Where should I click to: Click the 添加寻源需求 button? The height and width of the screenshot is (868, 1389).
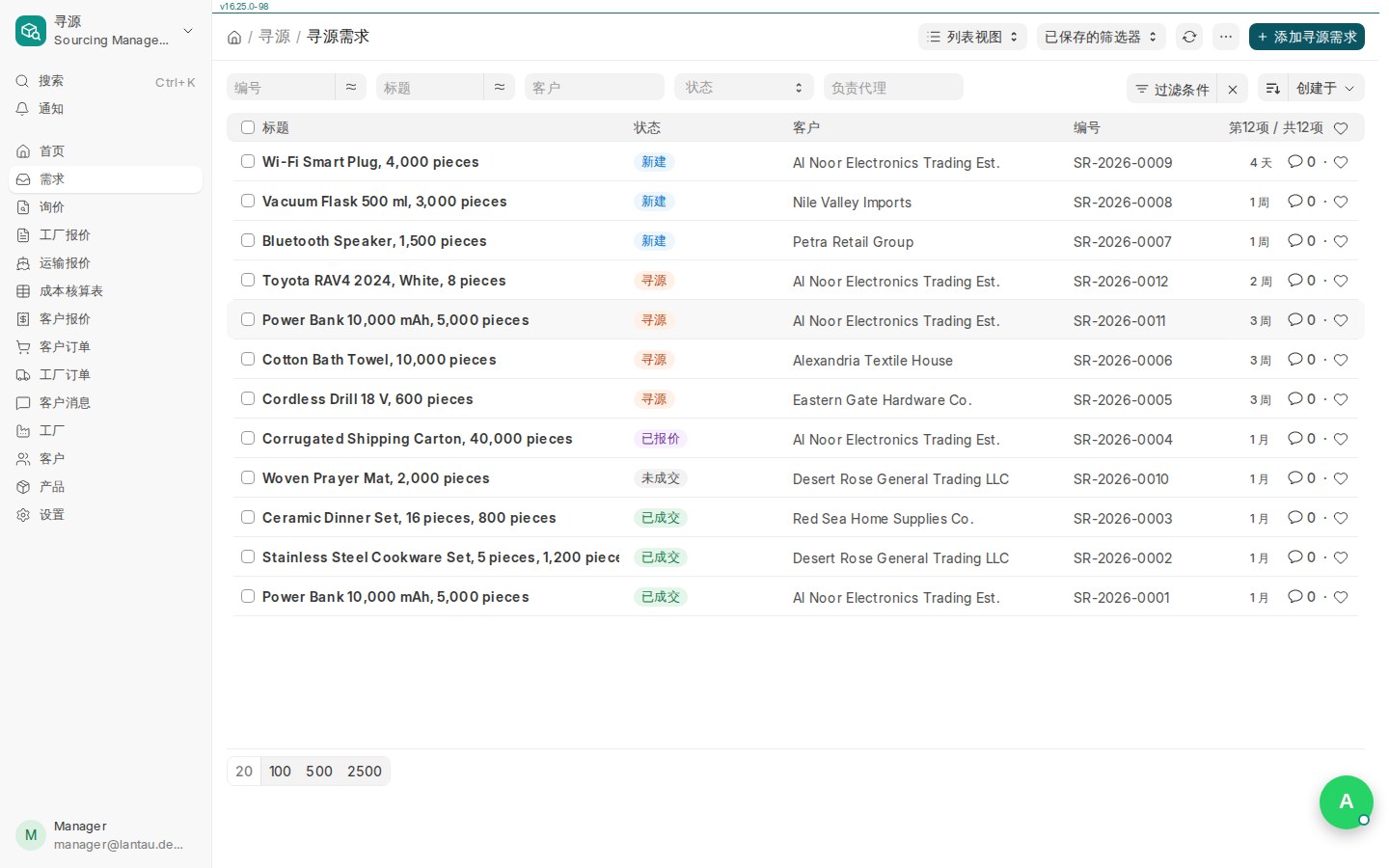(1307, 37)
